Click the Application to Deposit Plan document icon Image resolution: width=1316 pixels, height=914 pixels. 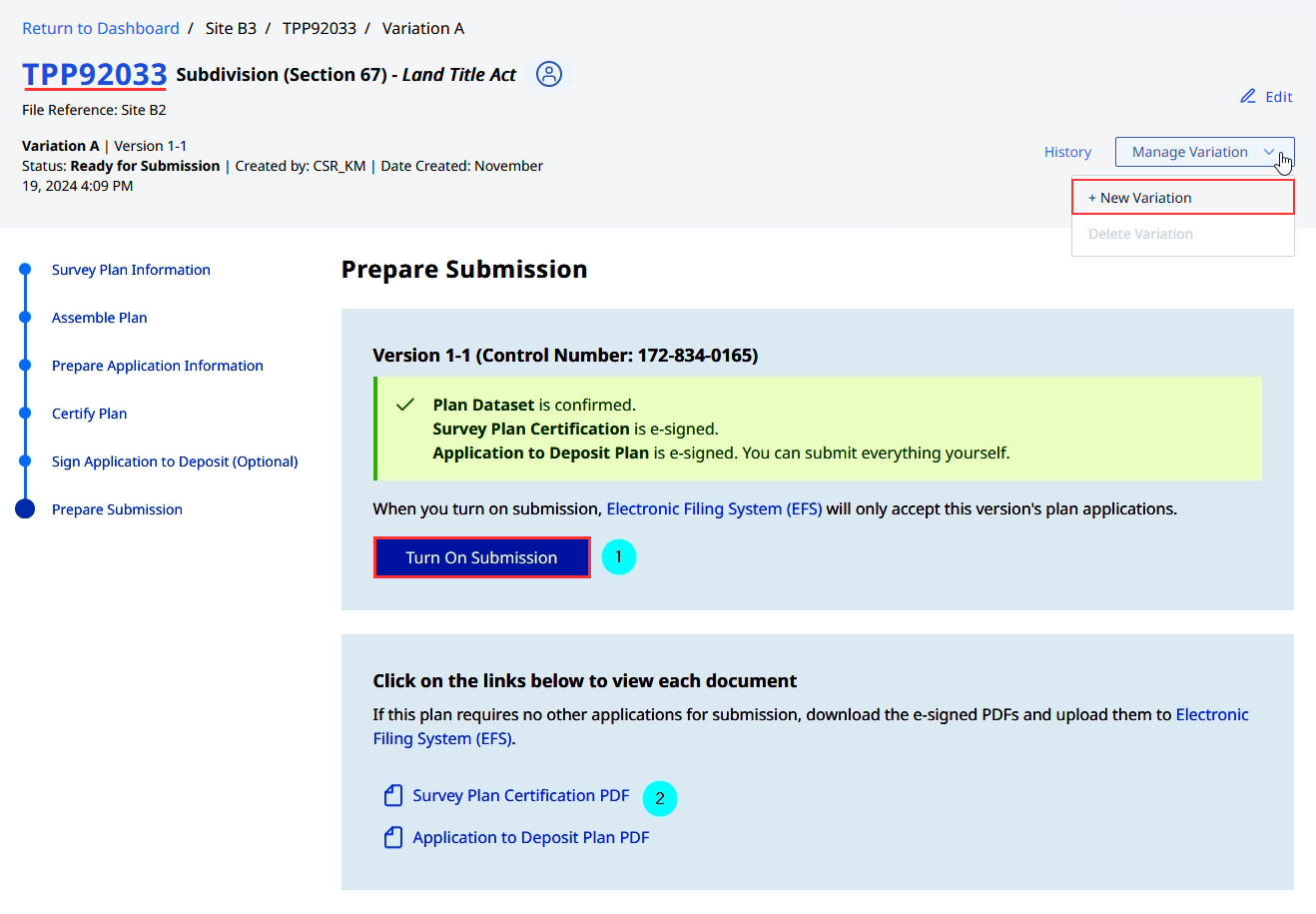point(393,837)
